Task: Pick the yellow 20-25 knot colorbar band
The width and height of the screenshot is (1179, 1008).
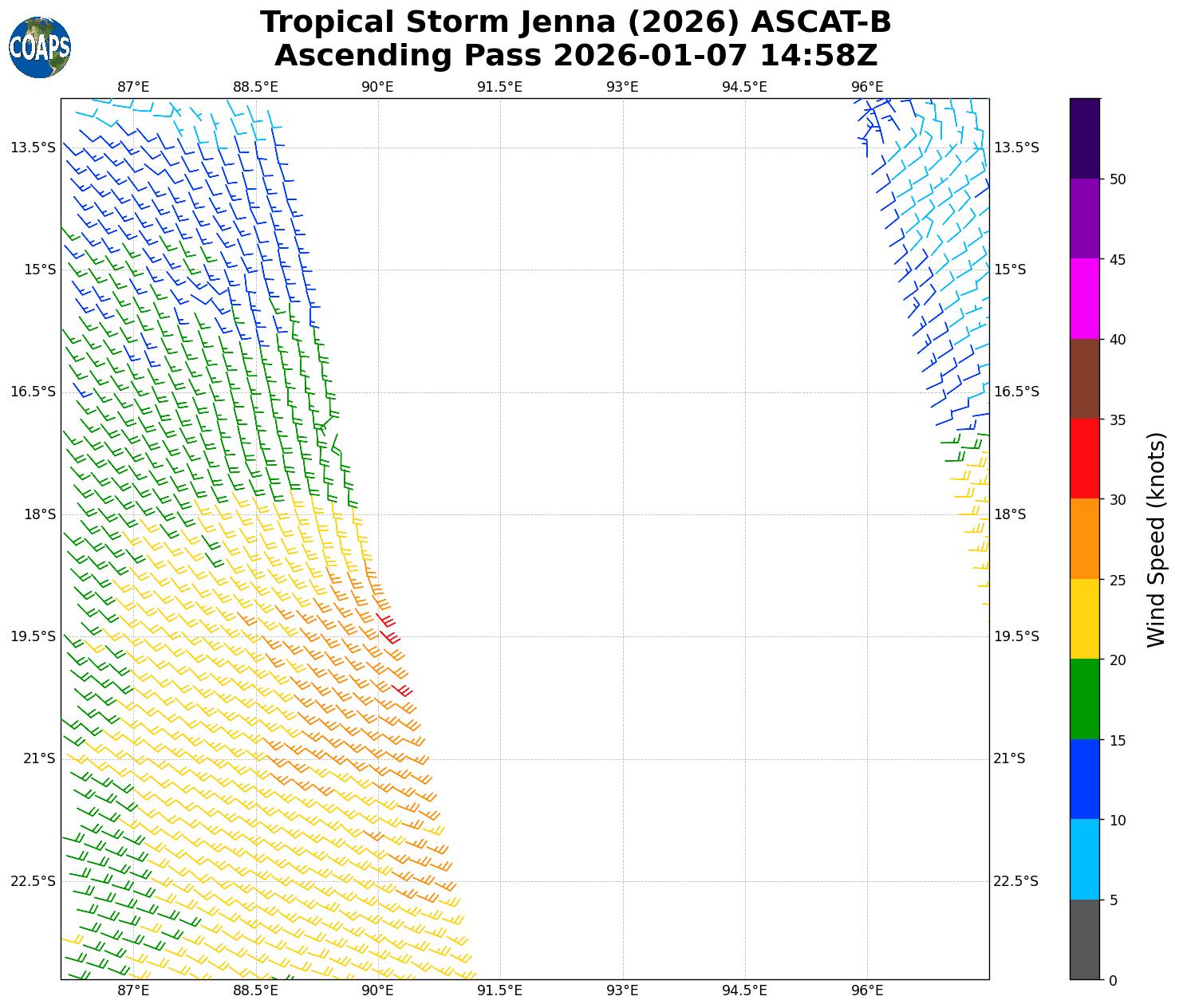Action: (x=1084, y=619)
